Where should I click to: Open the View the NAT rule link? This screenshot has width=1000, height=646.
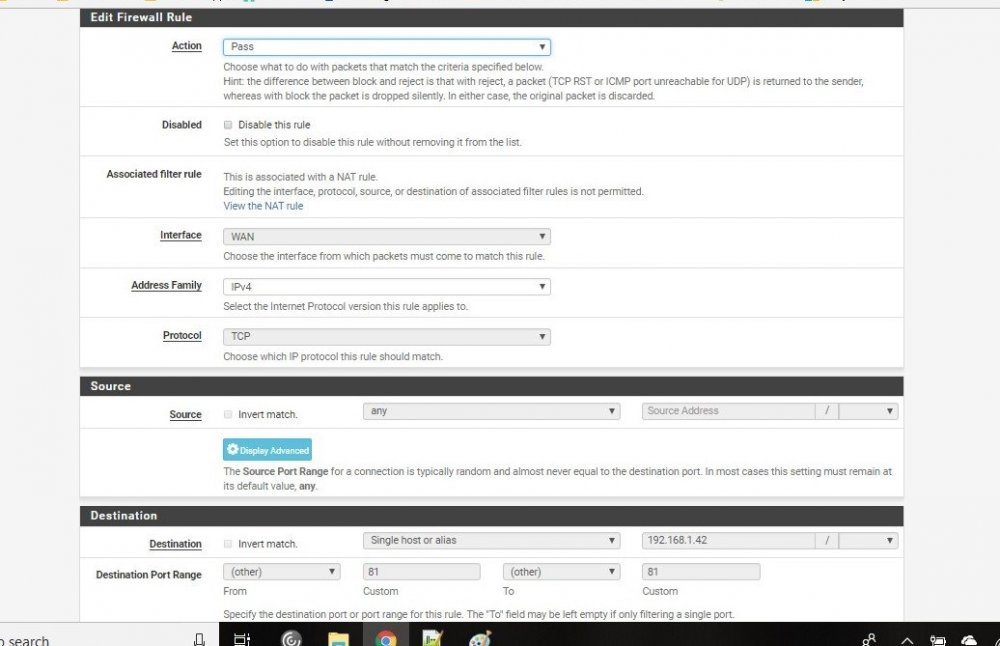click(263, 206)
